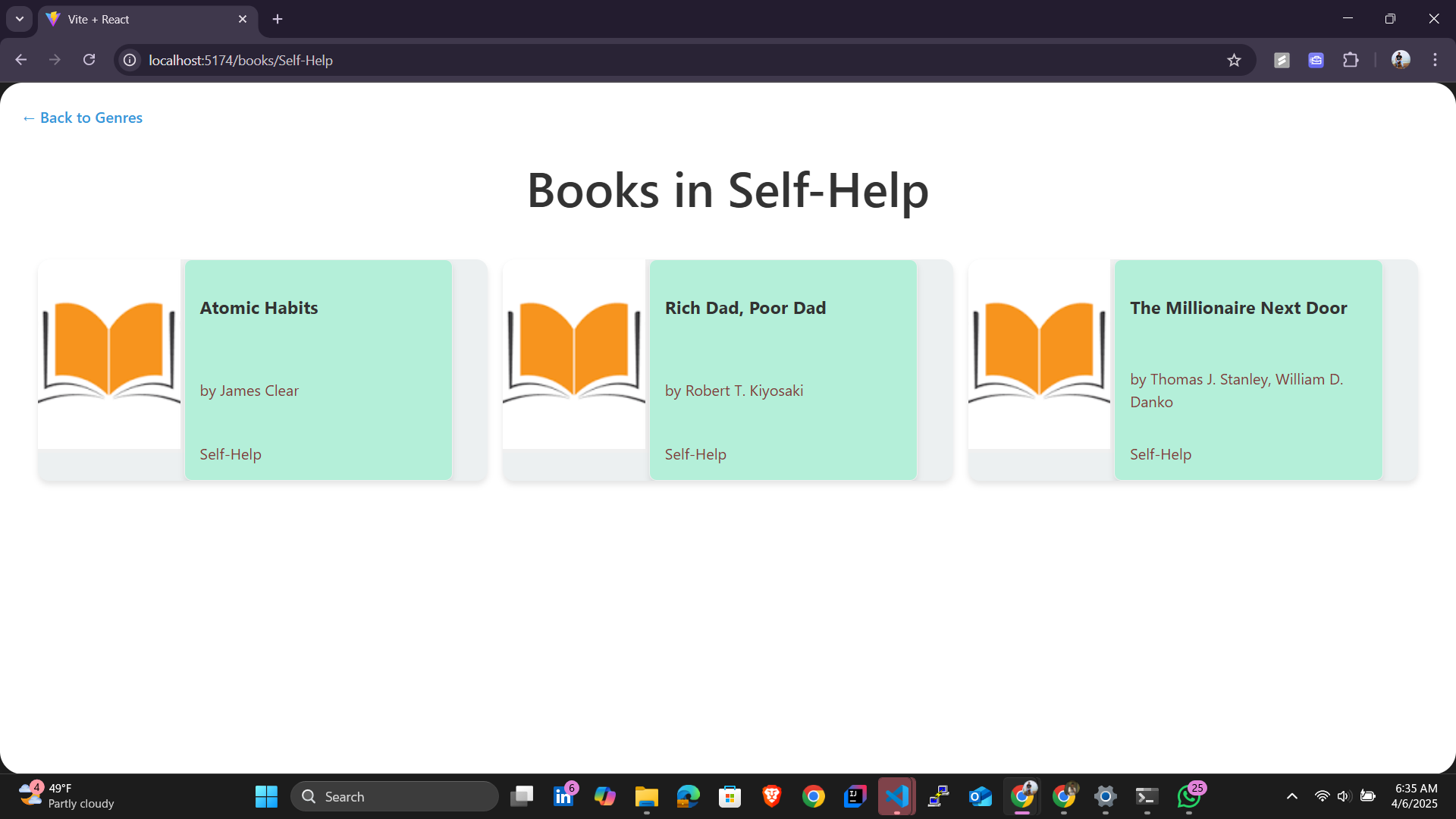Screen dimensions: 1456x819
Task: Open Visual Studio Code from the taskbar
Action: [x=896, y=796]
